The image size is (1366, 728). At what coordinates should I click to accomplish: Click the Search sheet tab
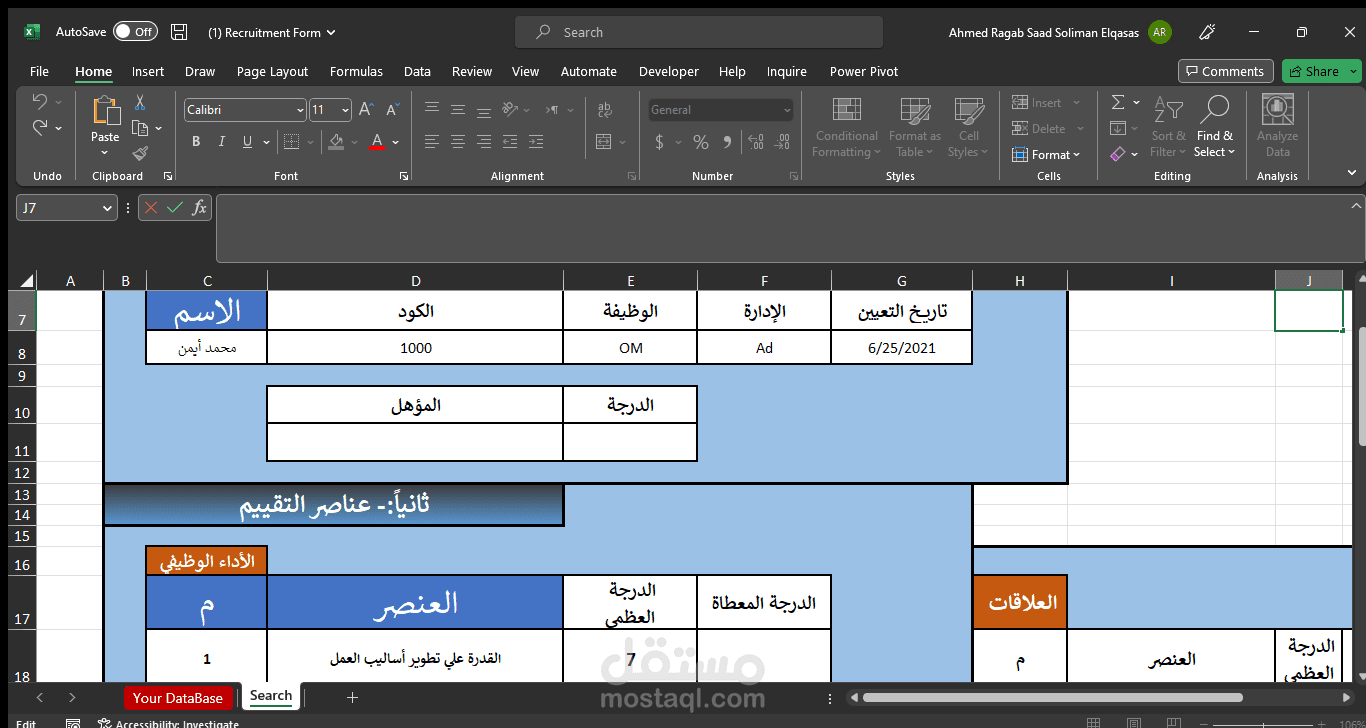pyautogui.click(x=271, y=696)
